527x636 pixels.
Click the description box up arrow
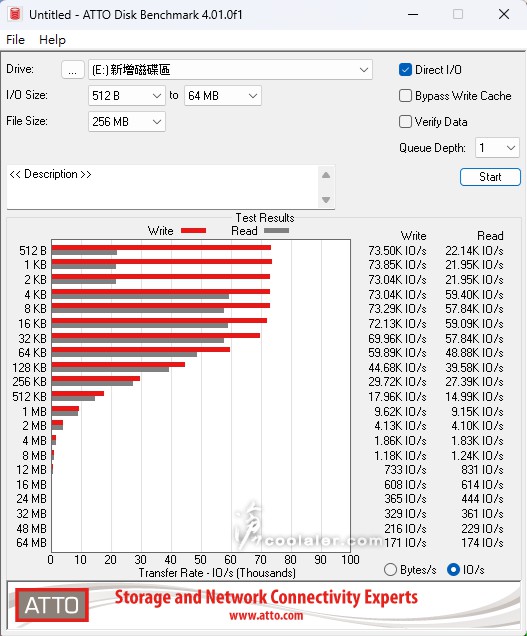326,175
